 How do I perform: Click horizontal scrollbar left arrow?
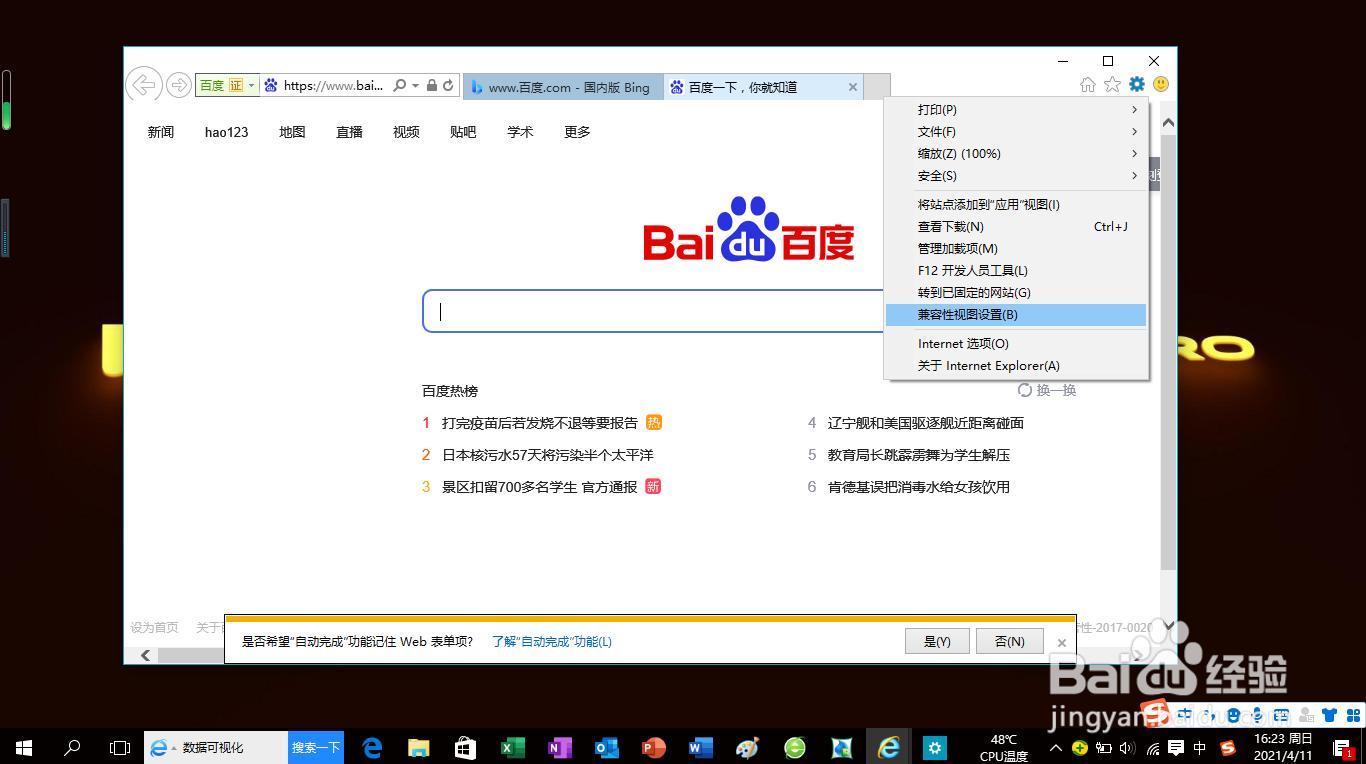click(145, 655)
